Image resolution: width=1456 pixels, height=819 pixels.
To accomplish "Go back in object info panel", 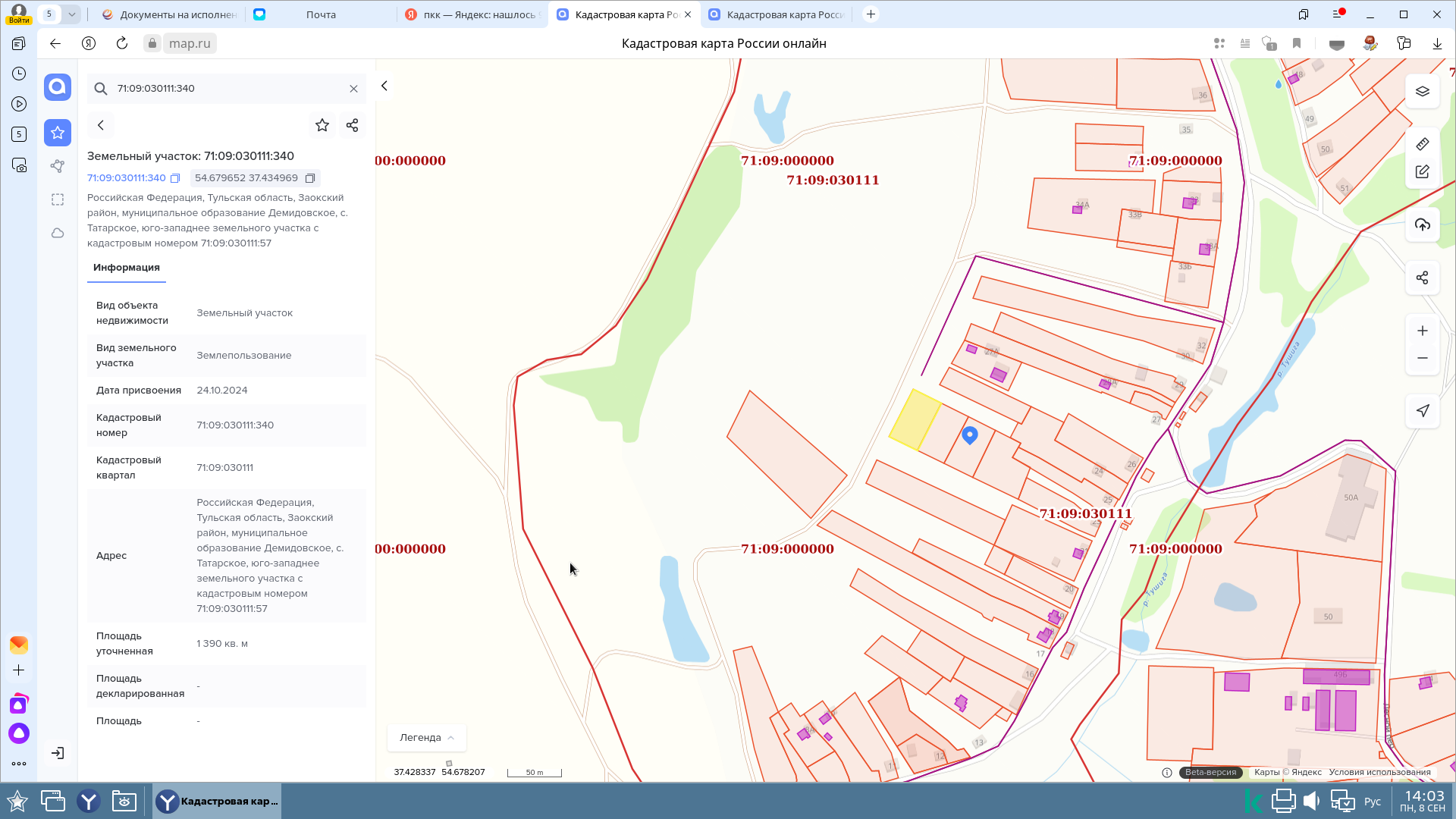I will click(101, 125).
